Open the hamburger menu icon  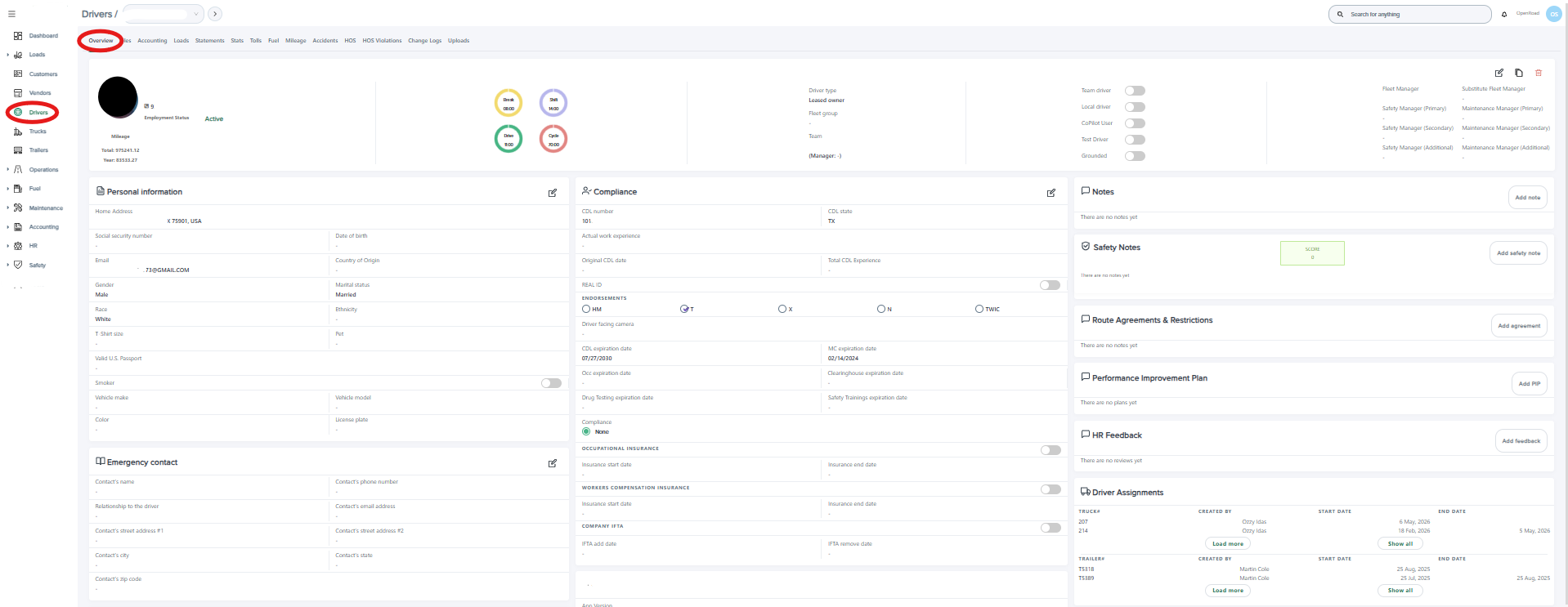point(11,14)
